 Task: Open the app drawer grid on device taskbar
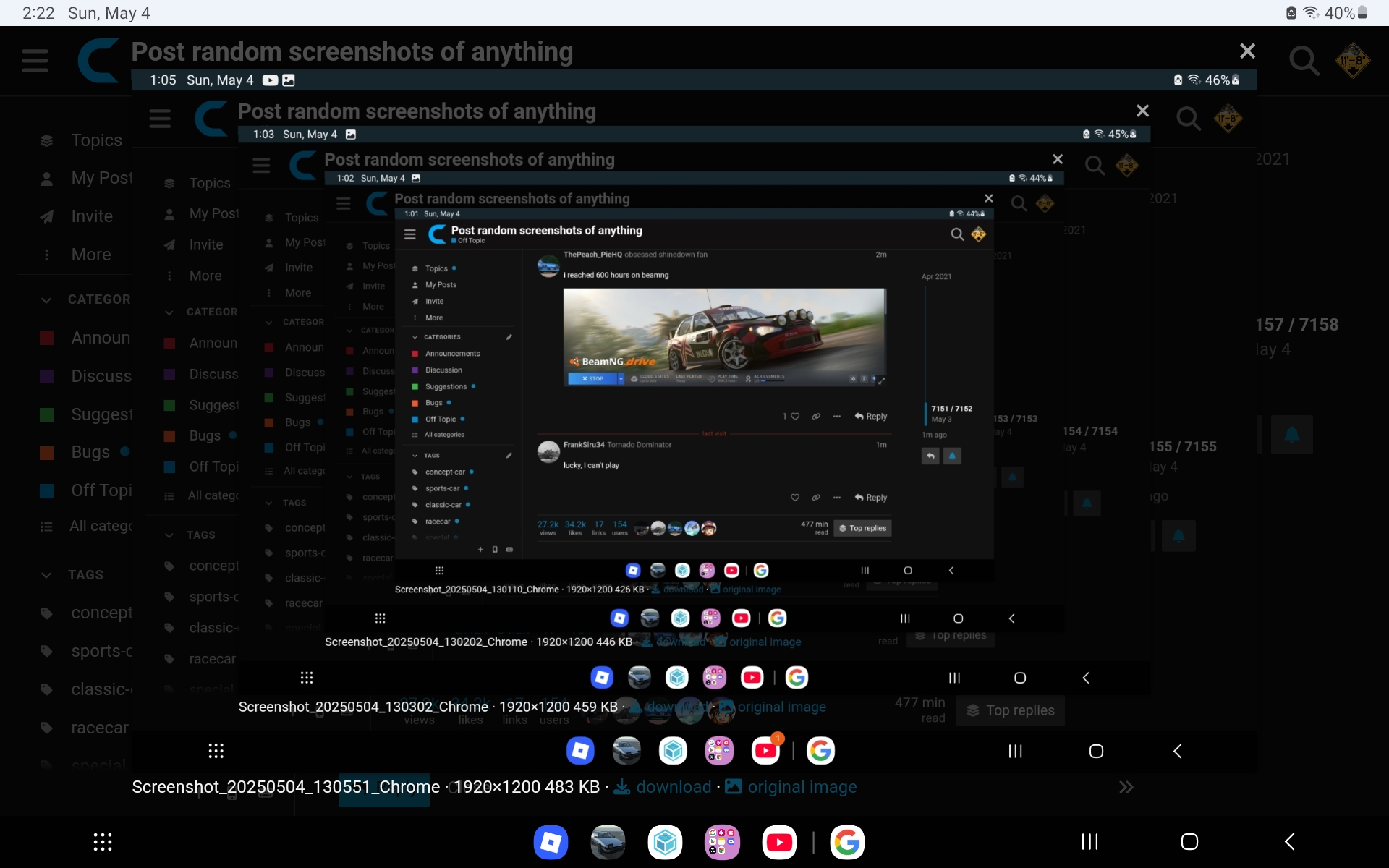[x=103, y=842]
